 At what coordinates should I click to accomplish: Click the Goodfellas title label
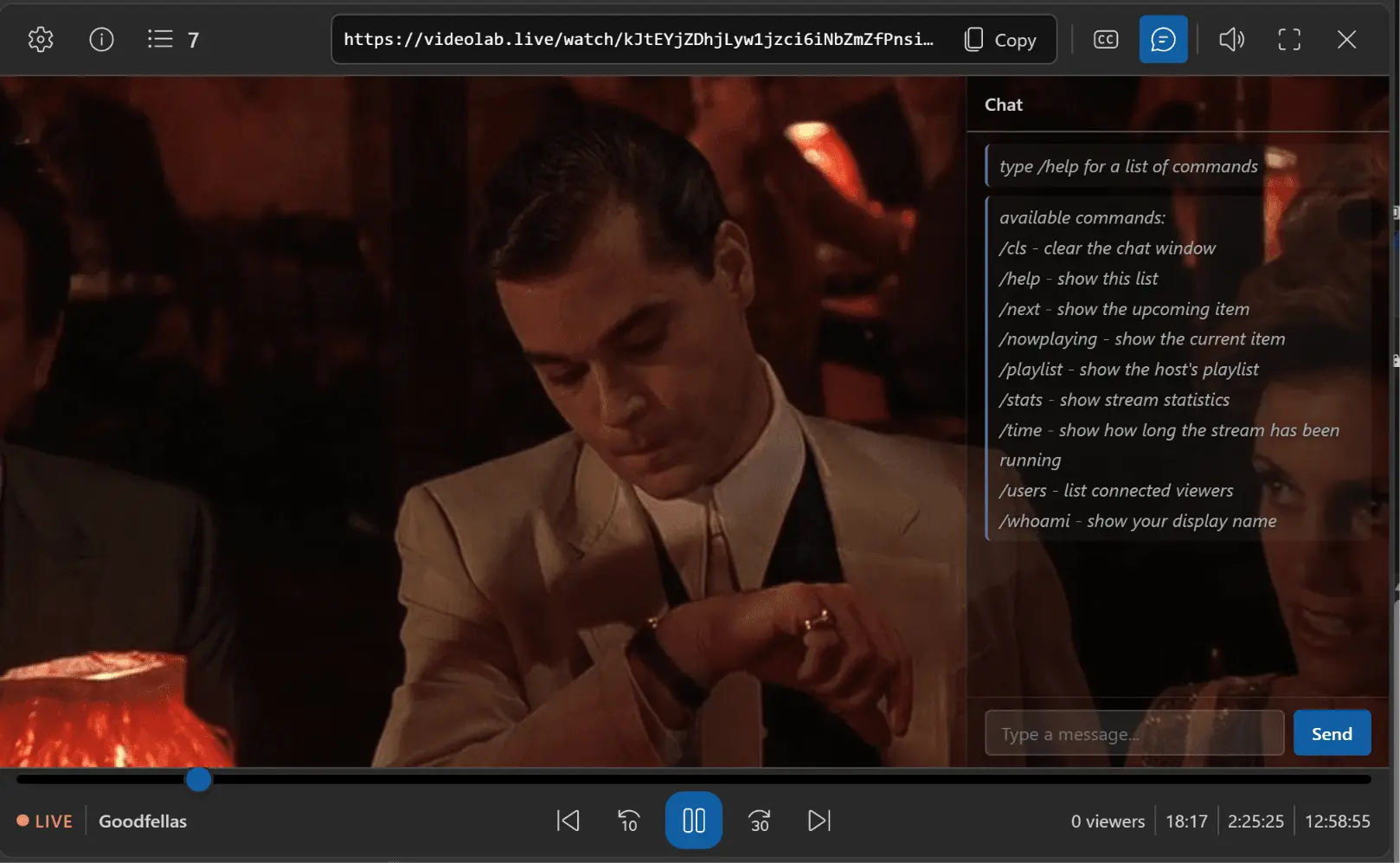click(143, 821)
